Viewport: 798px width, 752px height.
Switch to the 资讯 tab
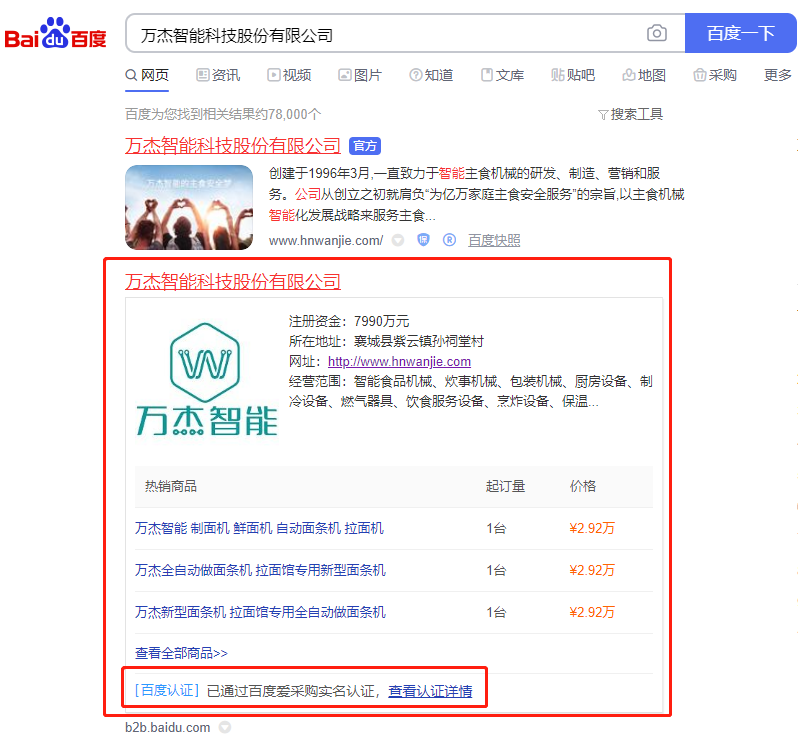coord(218,75)
